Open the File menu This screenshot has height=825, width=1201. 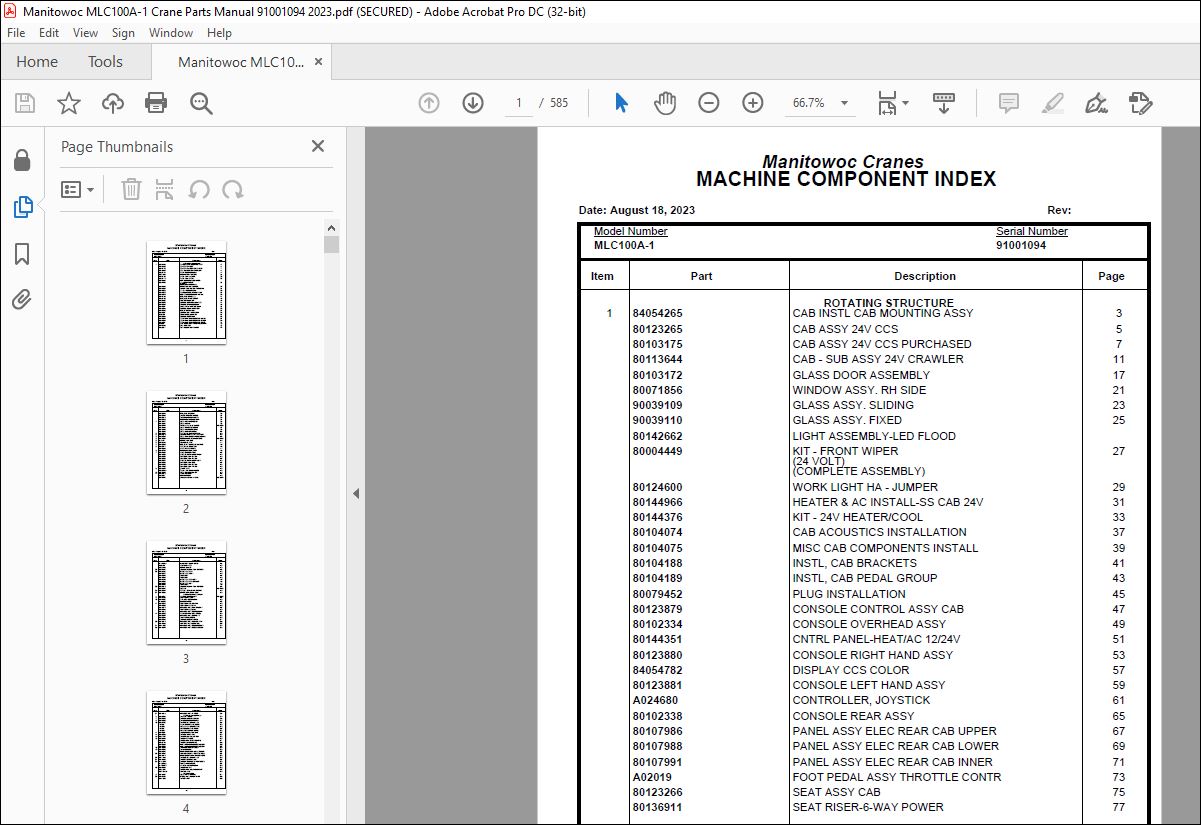[16, 33]
